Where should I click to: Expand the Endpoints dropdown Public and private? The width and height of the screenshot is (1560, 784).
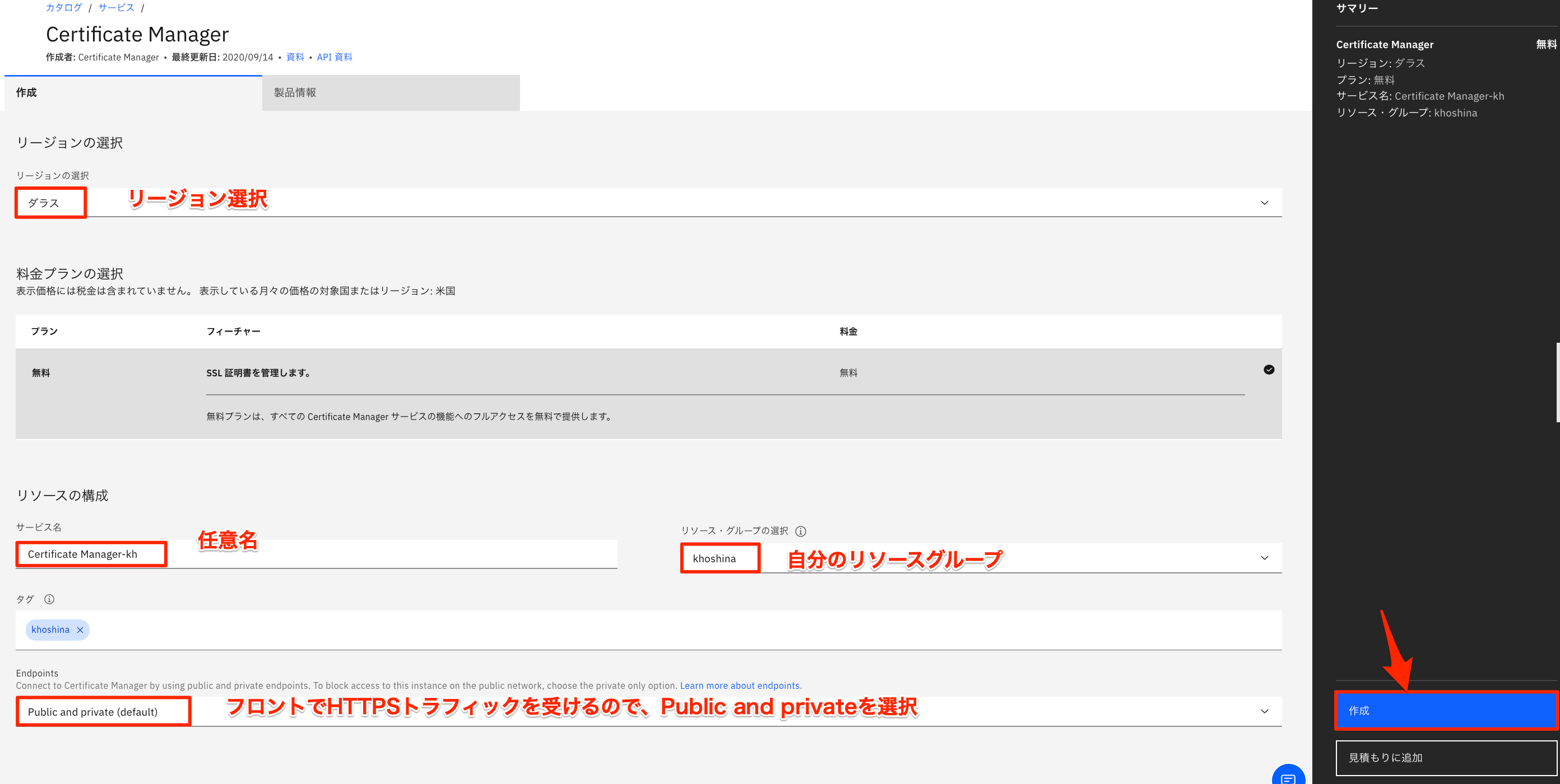tap(1264, 711)
